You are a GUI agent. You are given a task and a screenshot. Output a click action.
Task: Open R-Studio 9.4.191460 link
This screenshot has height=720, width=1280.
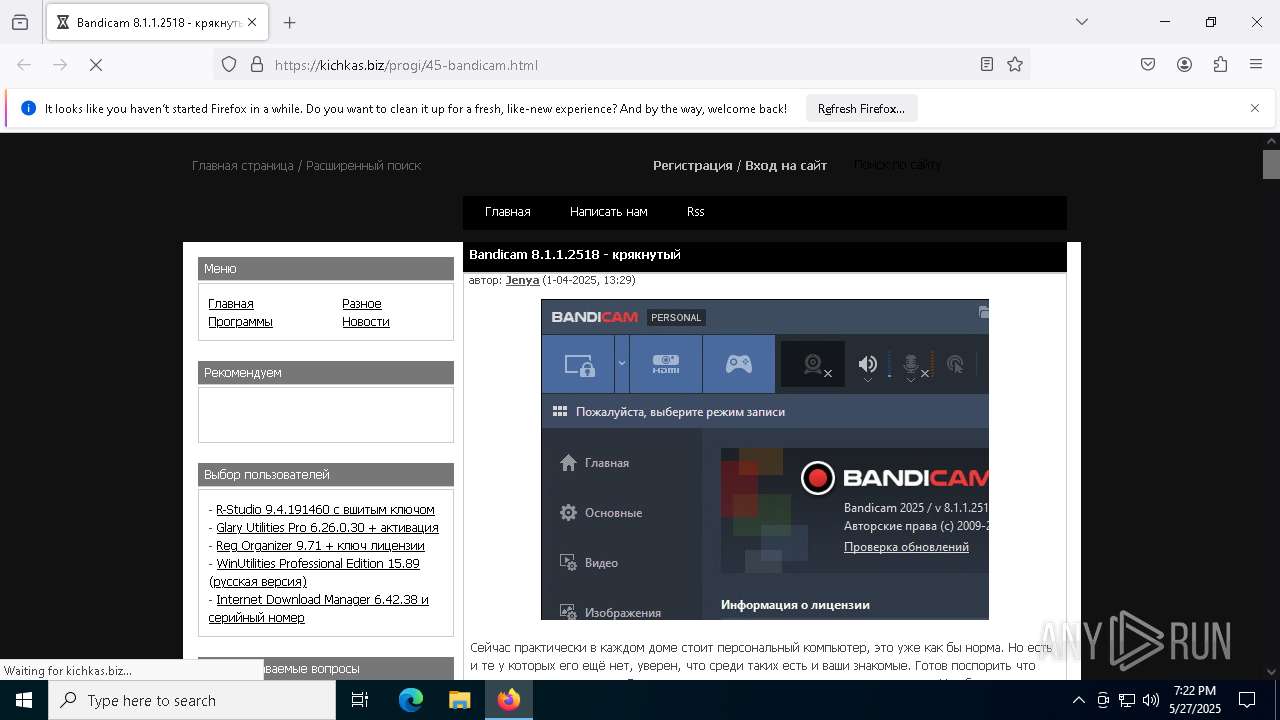[325, 510]
